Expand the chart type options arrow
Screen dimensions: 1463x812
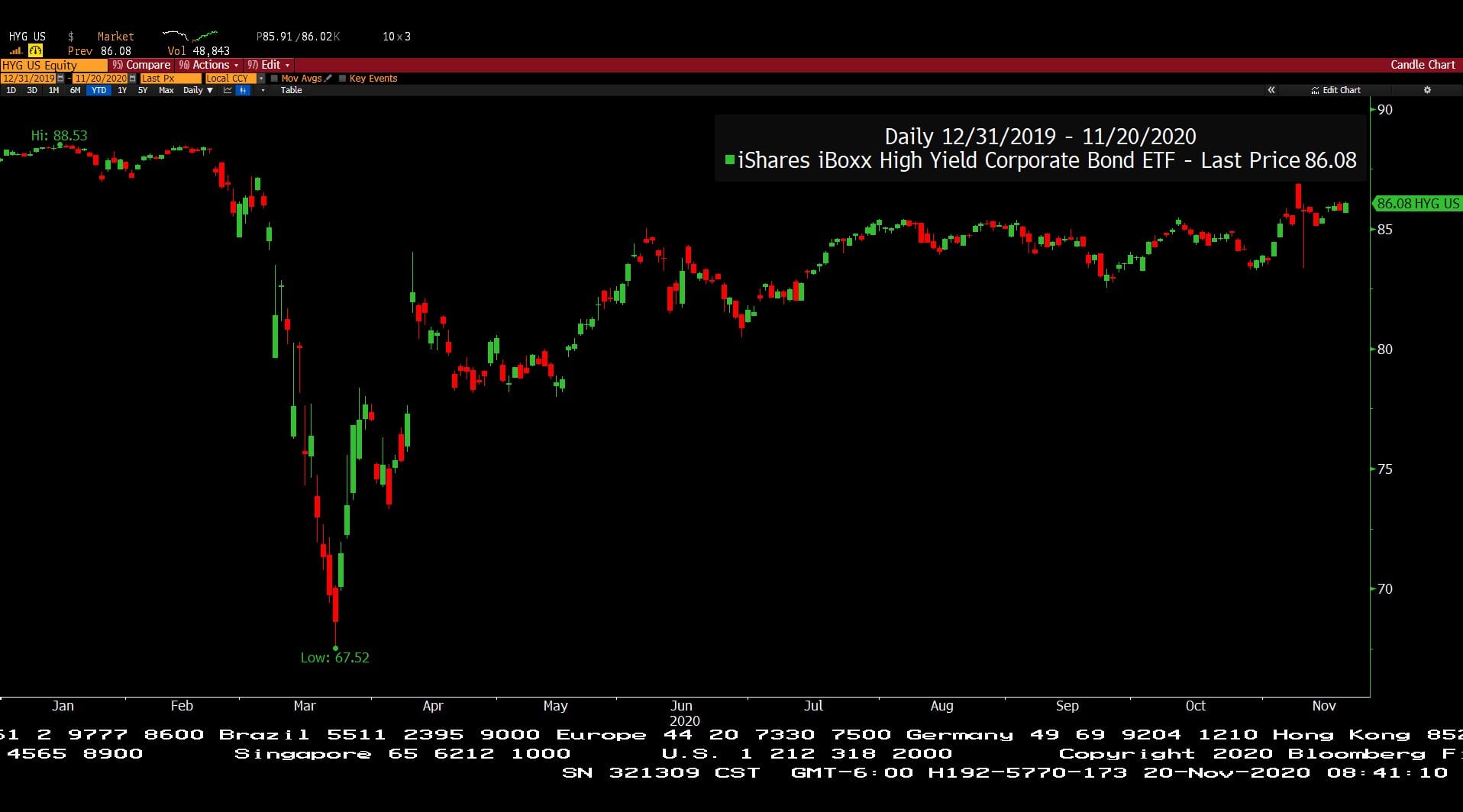click(263, 90)
